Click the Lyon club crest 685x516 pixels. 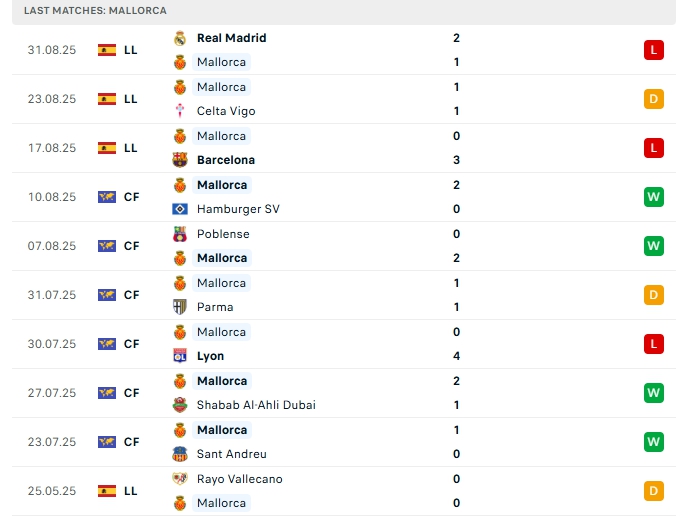tap(180, 356)
